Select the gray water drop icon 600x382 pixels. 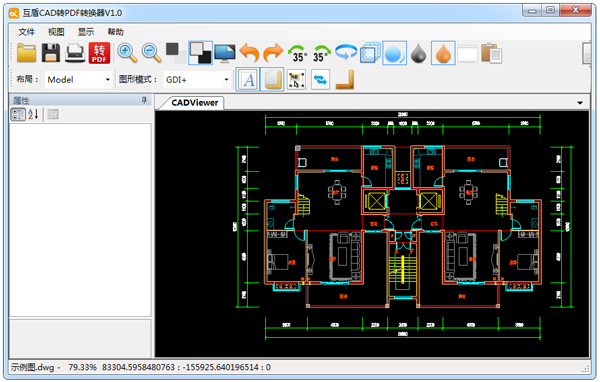point(419,53)
